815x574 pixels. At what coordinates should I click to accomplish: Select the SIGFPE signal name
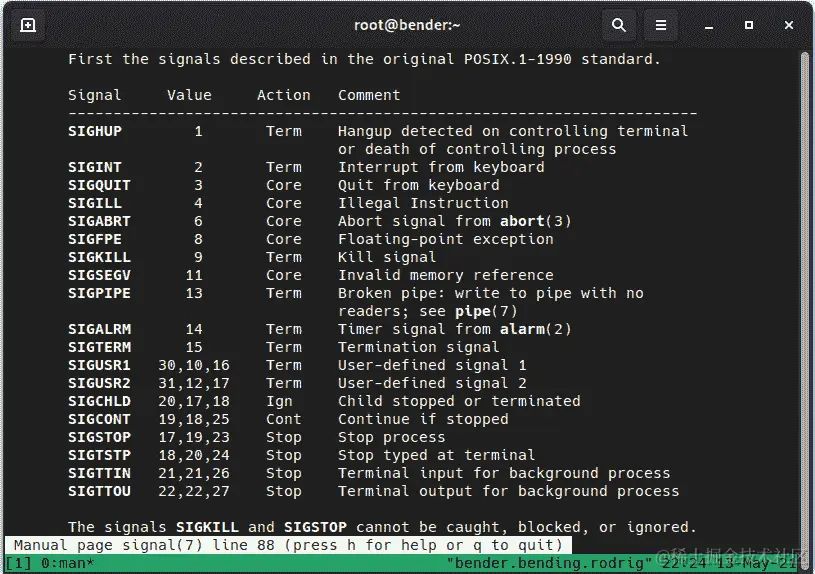(95, 239)
